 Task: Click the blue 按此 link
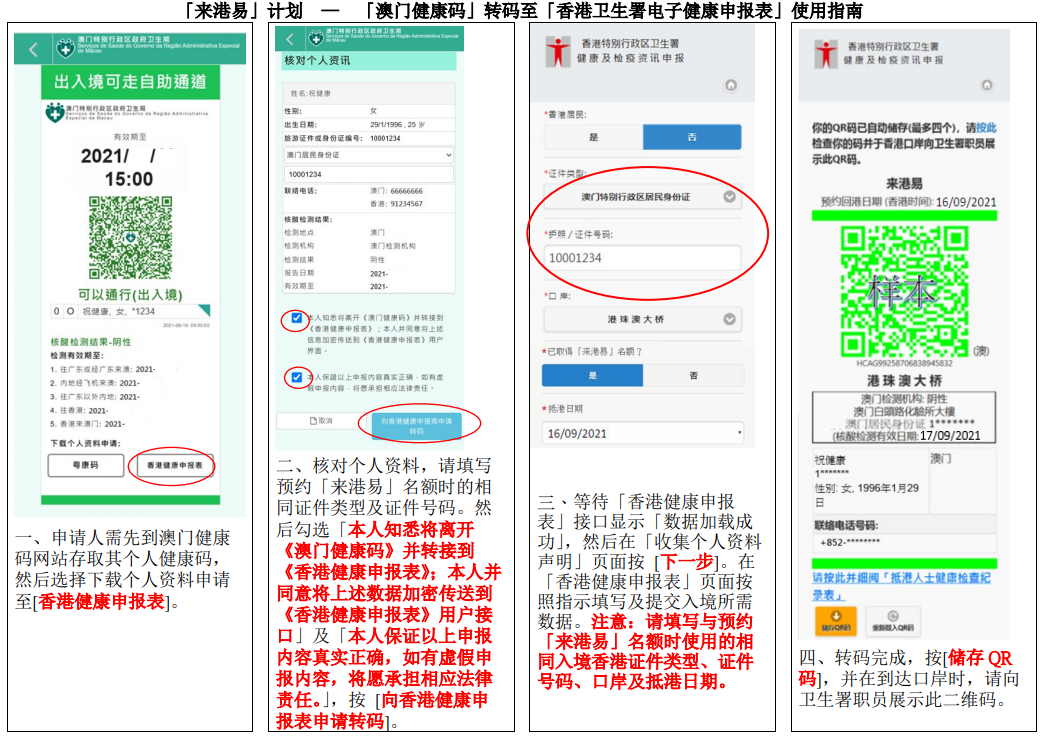tap(986, 128)
